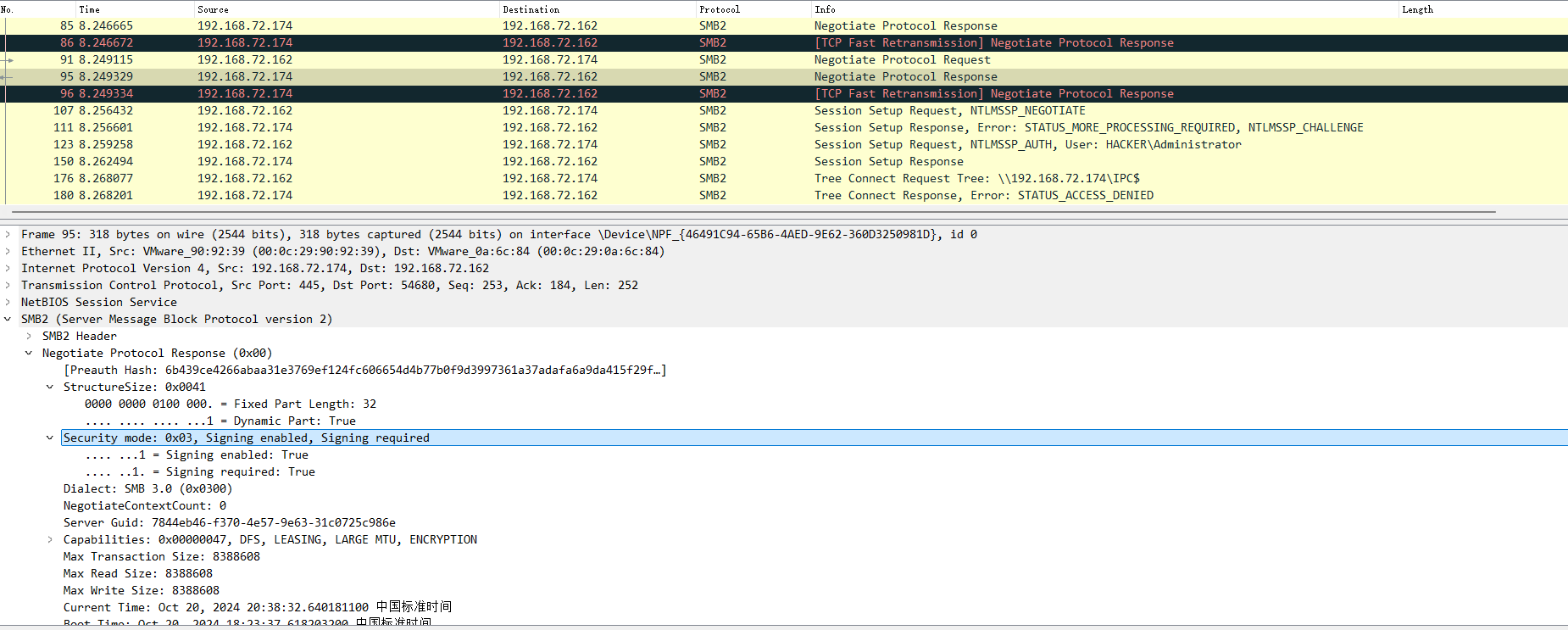
Task: Select packet 176 Tree Connect Request IPC$
Action: 784,179
